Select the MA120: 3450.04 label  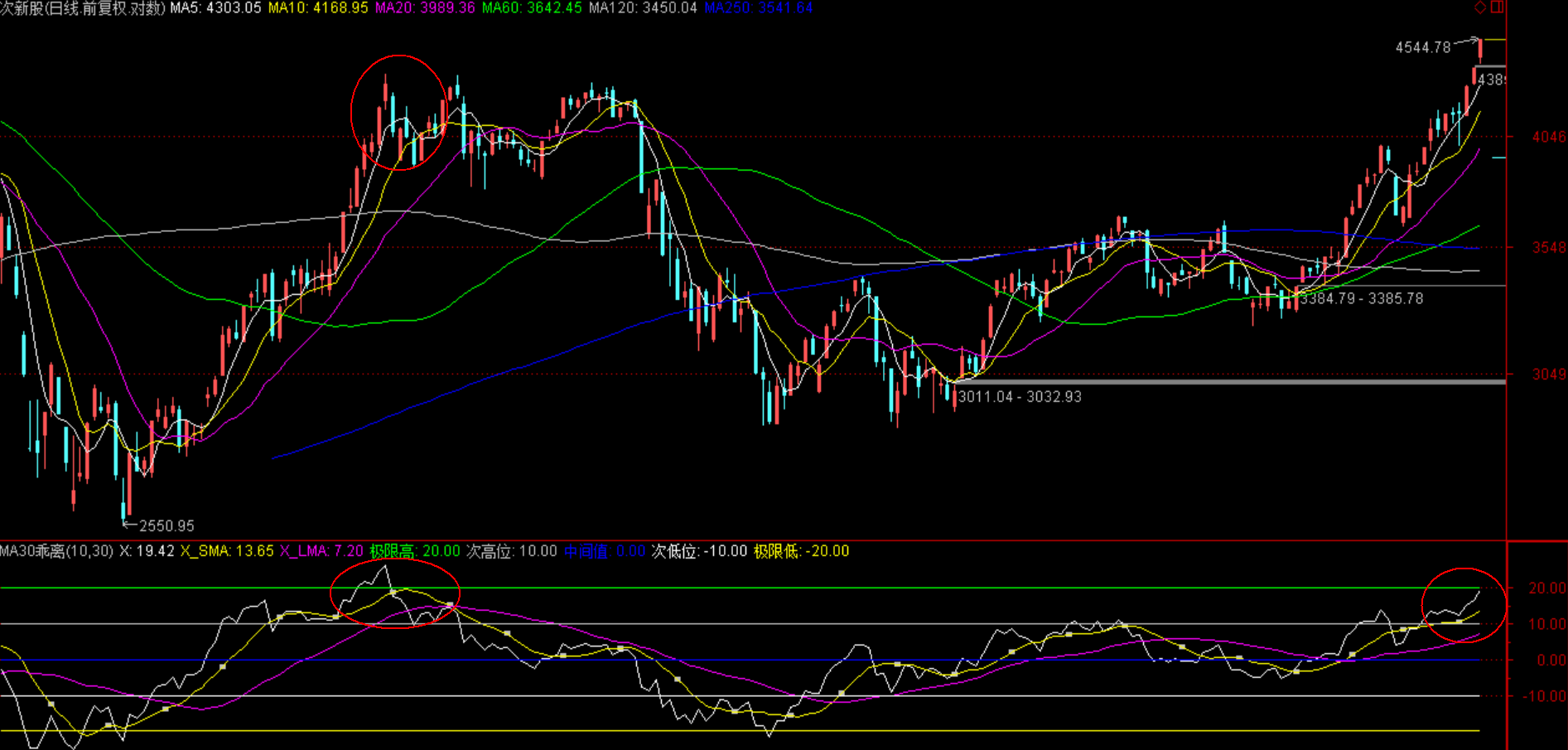[x=643, y=8]
